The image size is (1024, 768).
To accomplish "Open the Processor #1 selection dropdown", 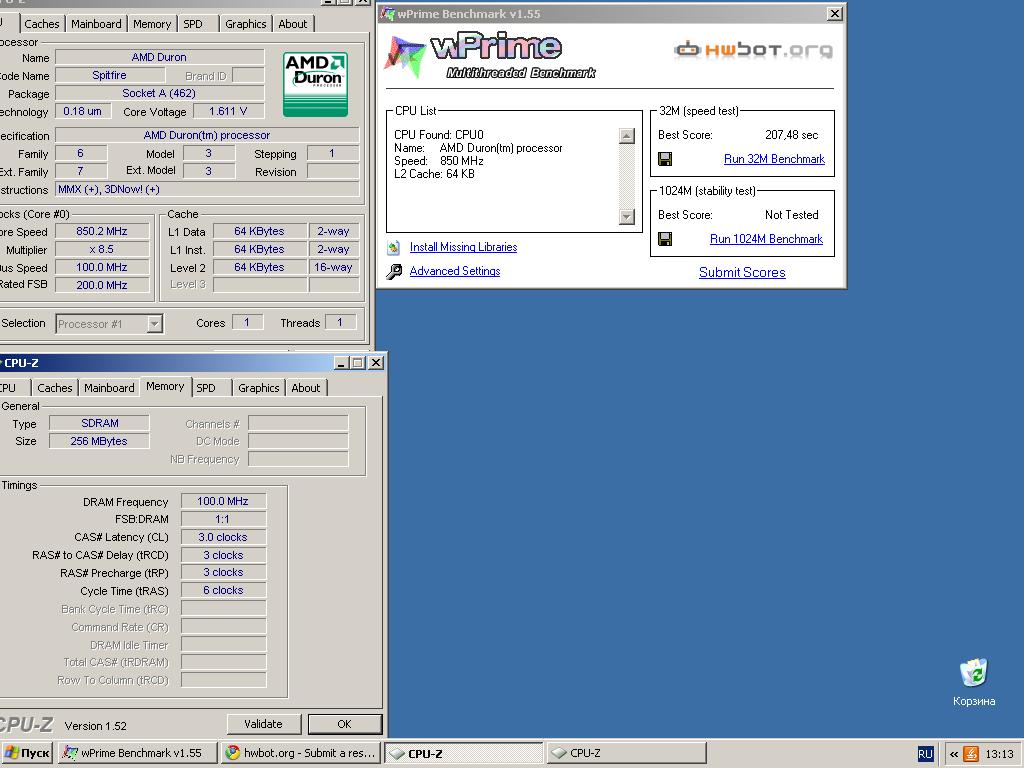I will click(154, 324).
